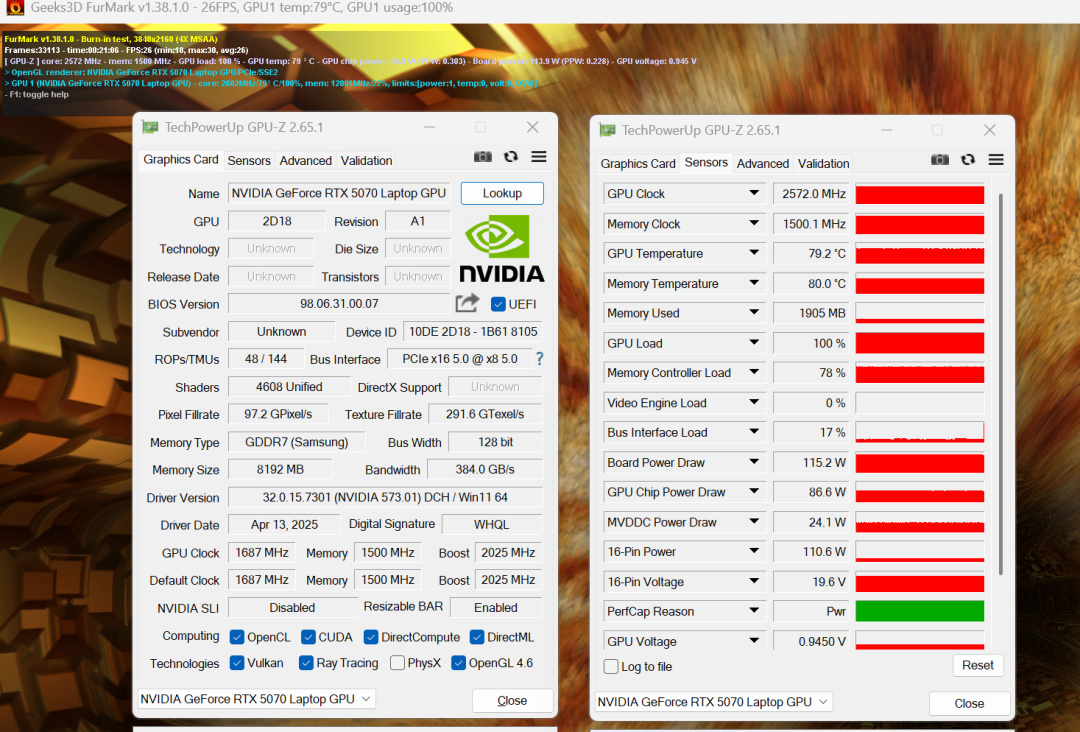Click the FurMark icon in title bar
Viewport: 1080px width, 732px height.
(x=14, y=8)
